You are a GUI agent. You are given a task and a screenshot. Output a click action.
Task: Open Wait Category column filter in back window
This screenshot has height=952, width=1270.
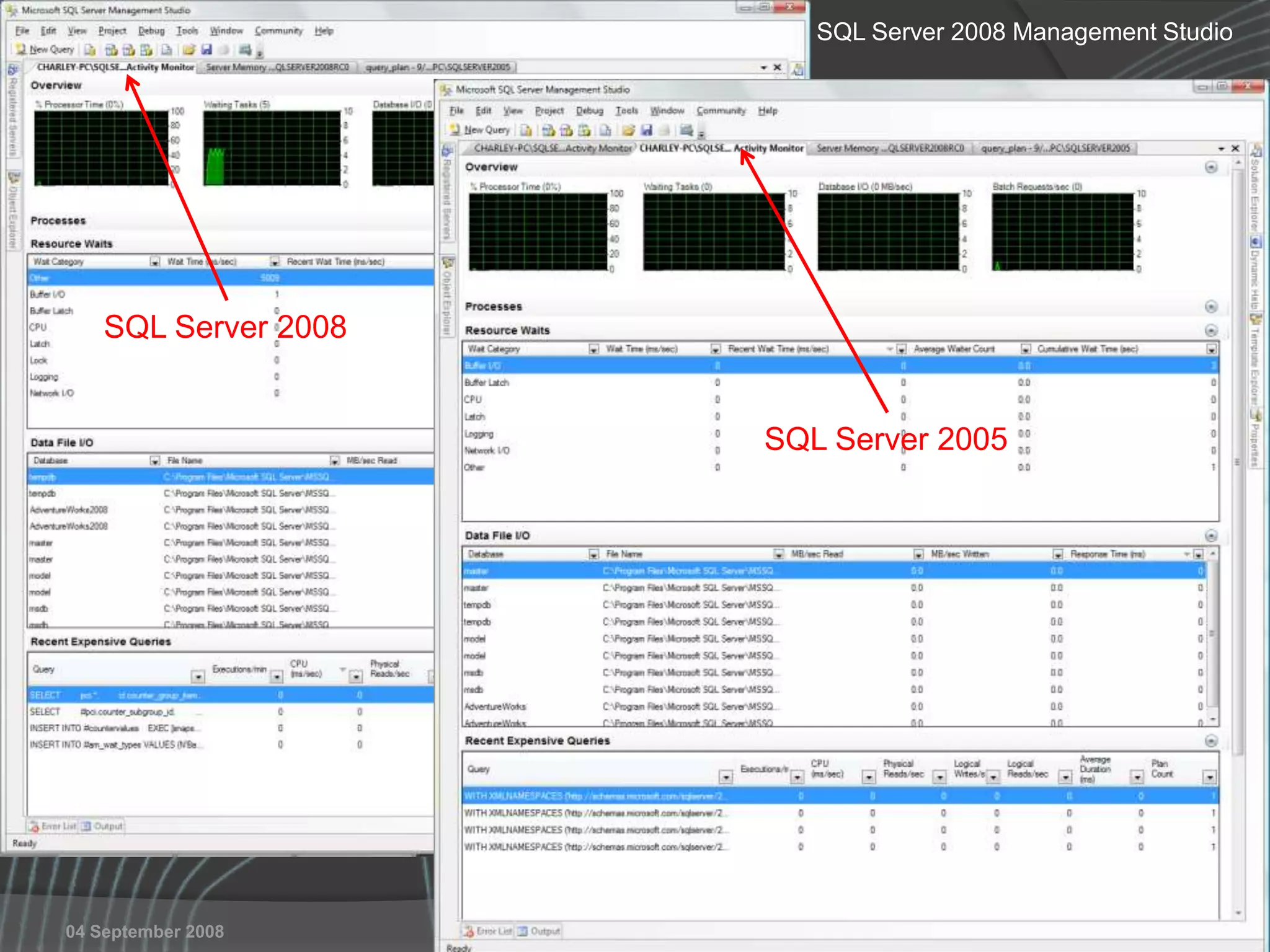(x=154, y=262)
